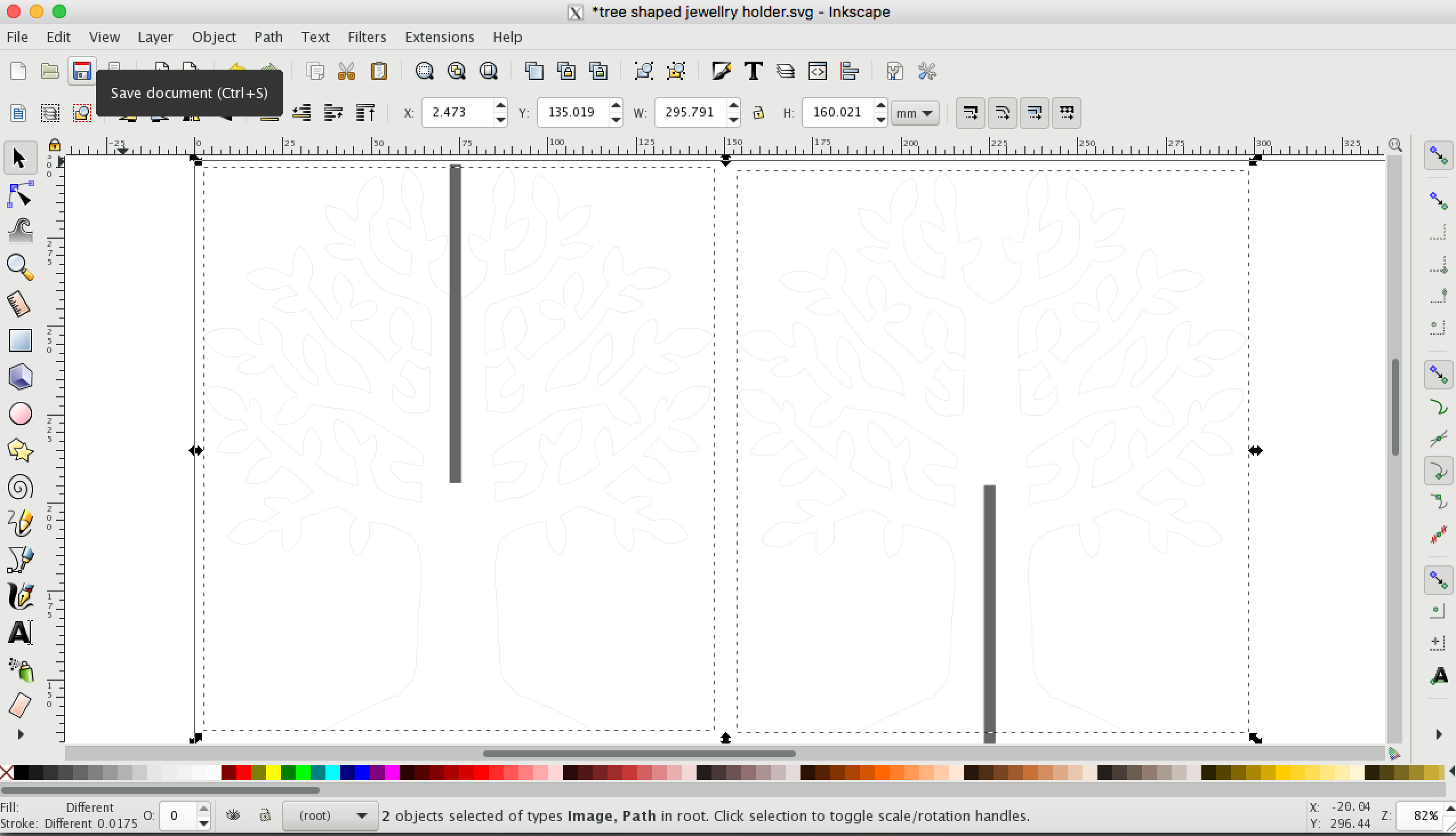Choose the 3D box tool

(21, 377)
